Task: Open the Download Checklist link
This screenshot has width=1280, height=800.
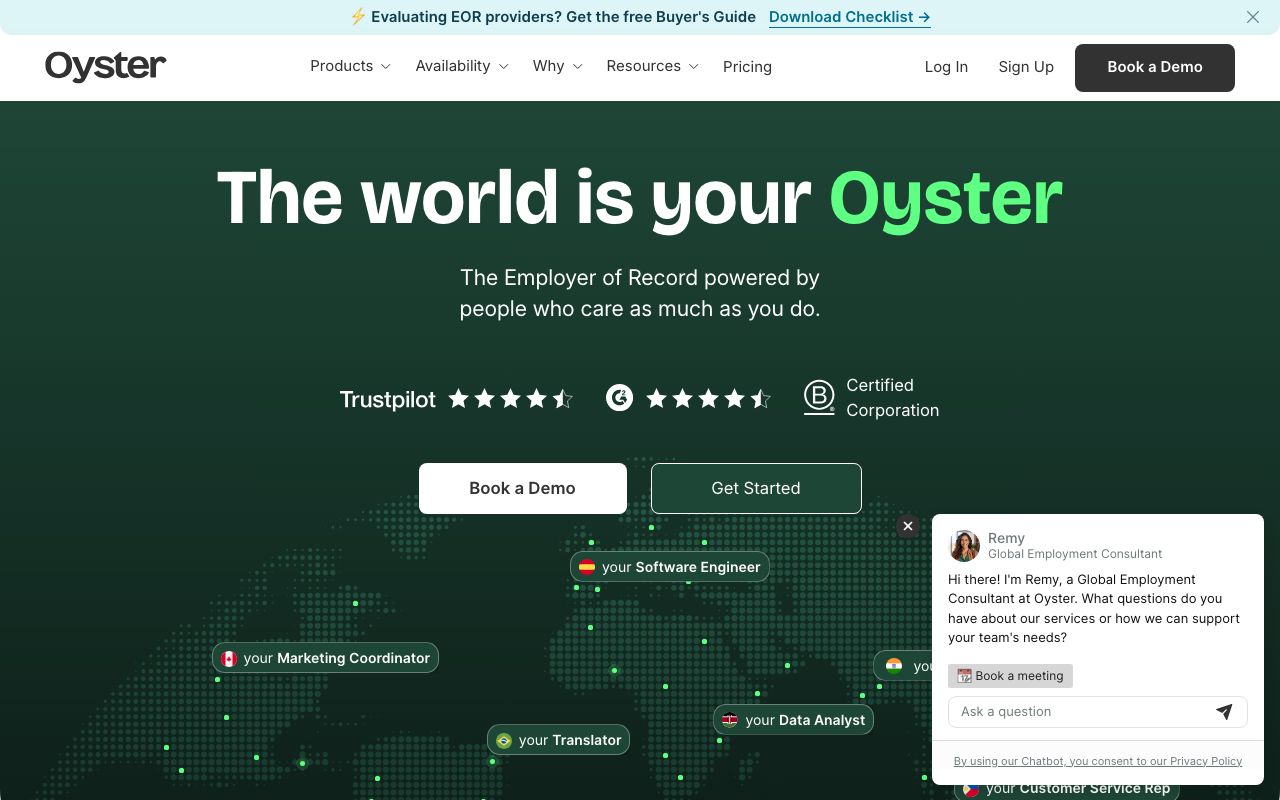Action: pyautogui.click(x=850, y=17)
